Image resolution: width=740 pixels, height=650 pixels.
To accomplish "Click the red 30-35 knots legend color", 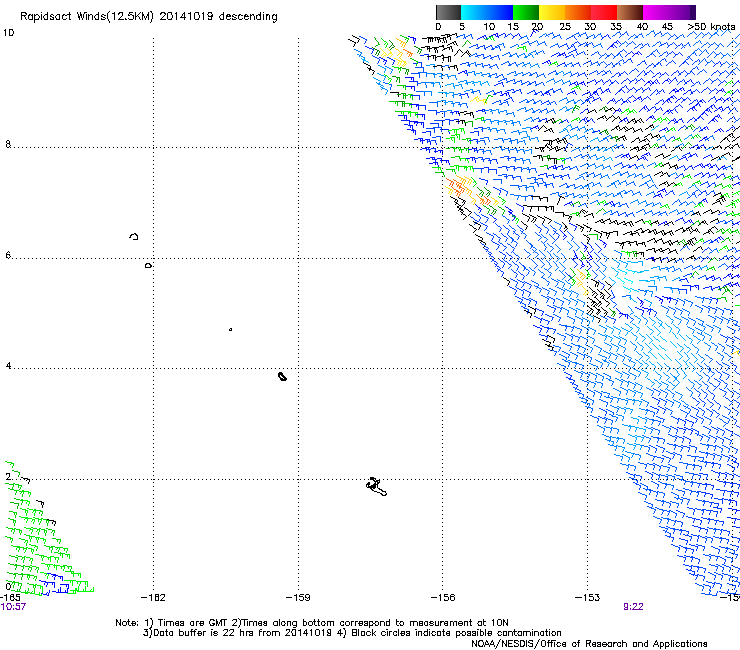I will click(x=604, y=12).
